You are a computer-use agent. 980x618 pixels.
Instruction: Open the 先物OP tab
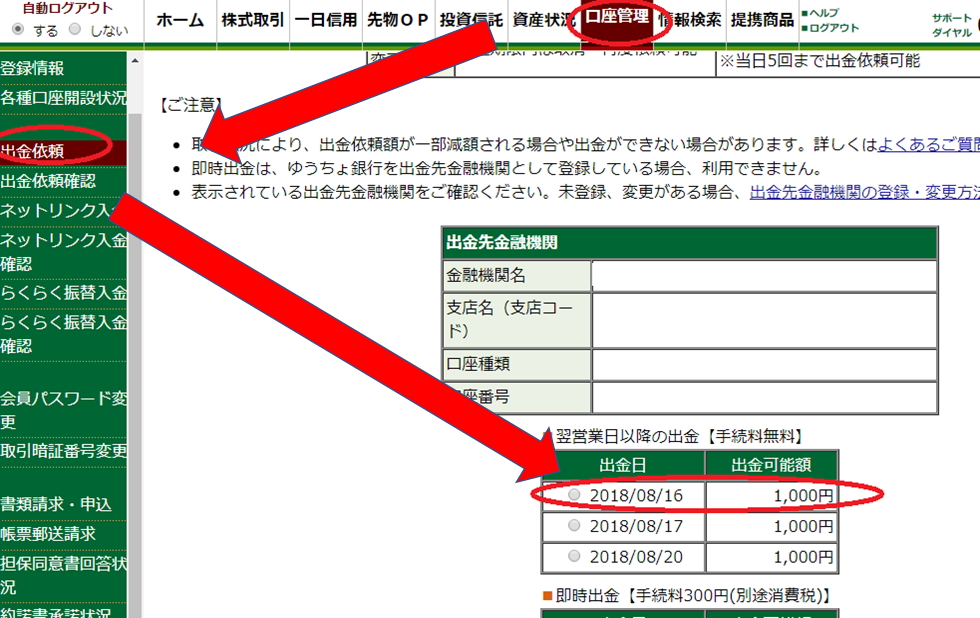click(398, 21)
